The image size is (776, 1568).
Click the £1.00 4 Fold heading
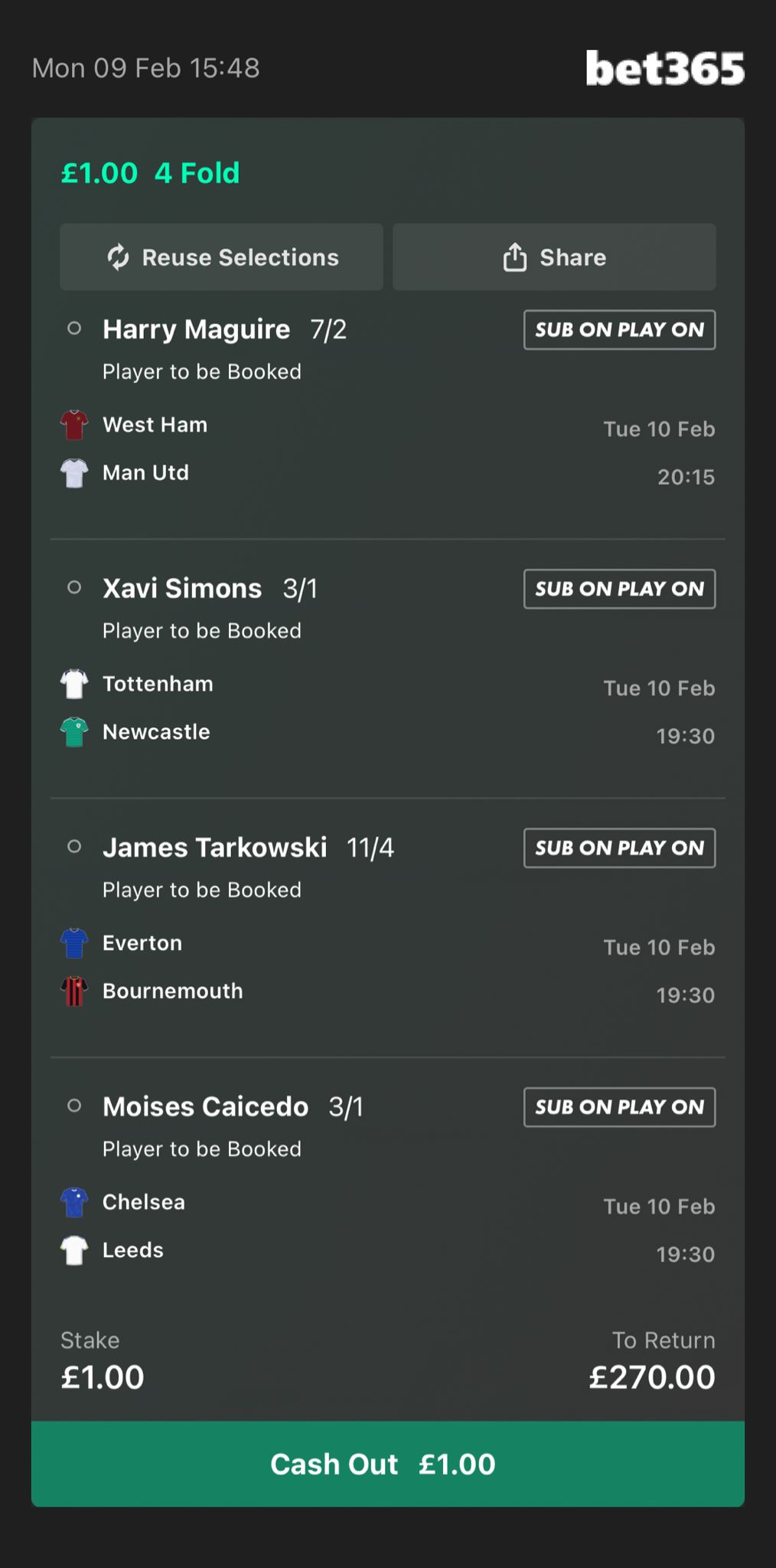[x=151, y=173]
